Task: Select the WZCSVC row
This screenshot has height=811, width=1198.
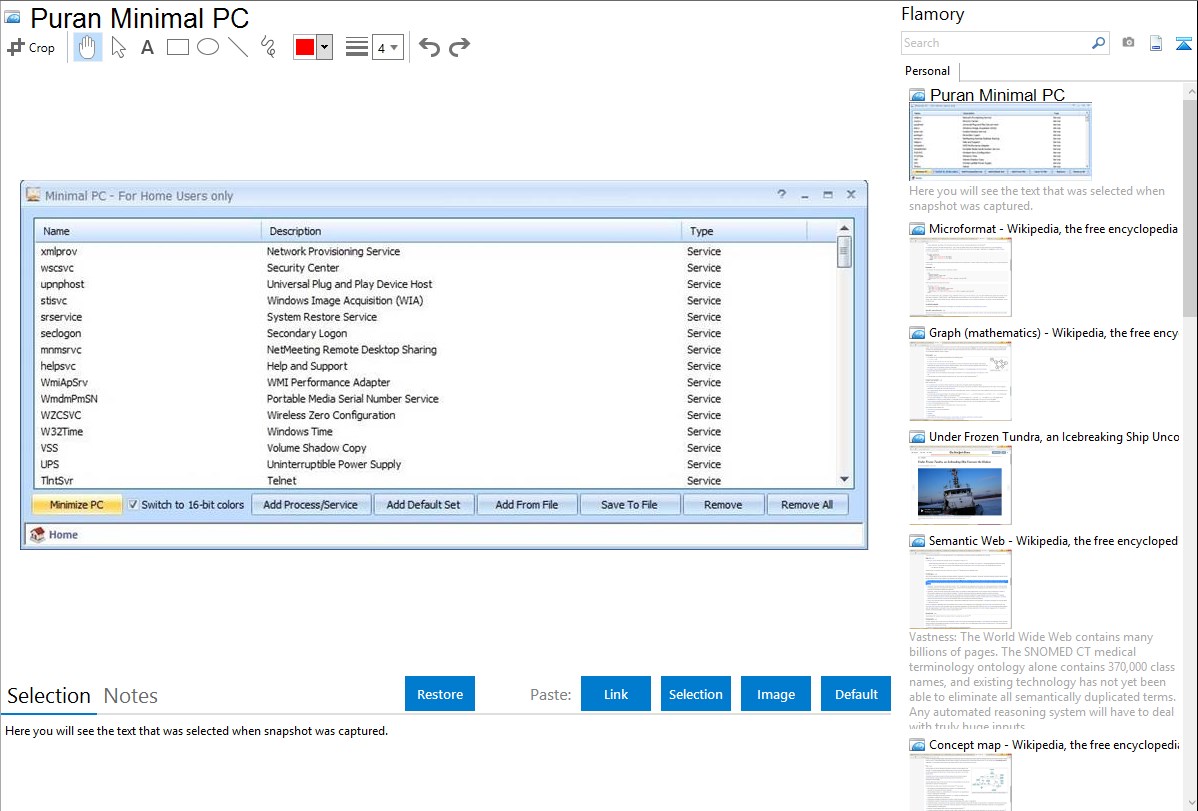Action: click(435, 415)
